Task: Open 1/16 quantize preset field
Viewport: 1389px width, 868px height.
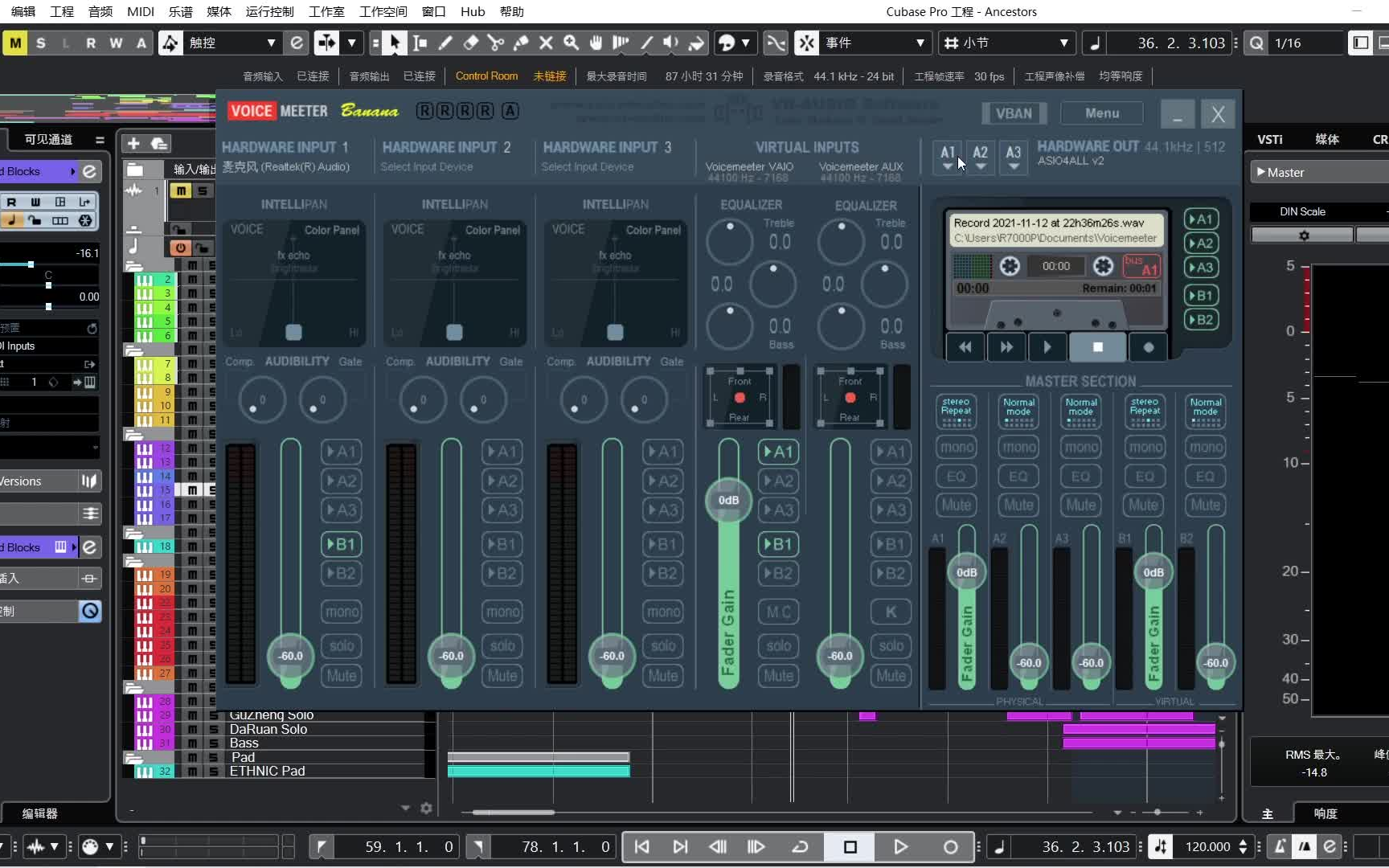Action: [x=1306, y=43]
